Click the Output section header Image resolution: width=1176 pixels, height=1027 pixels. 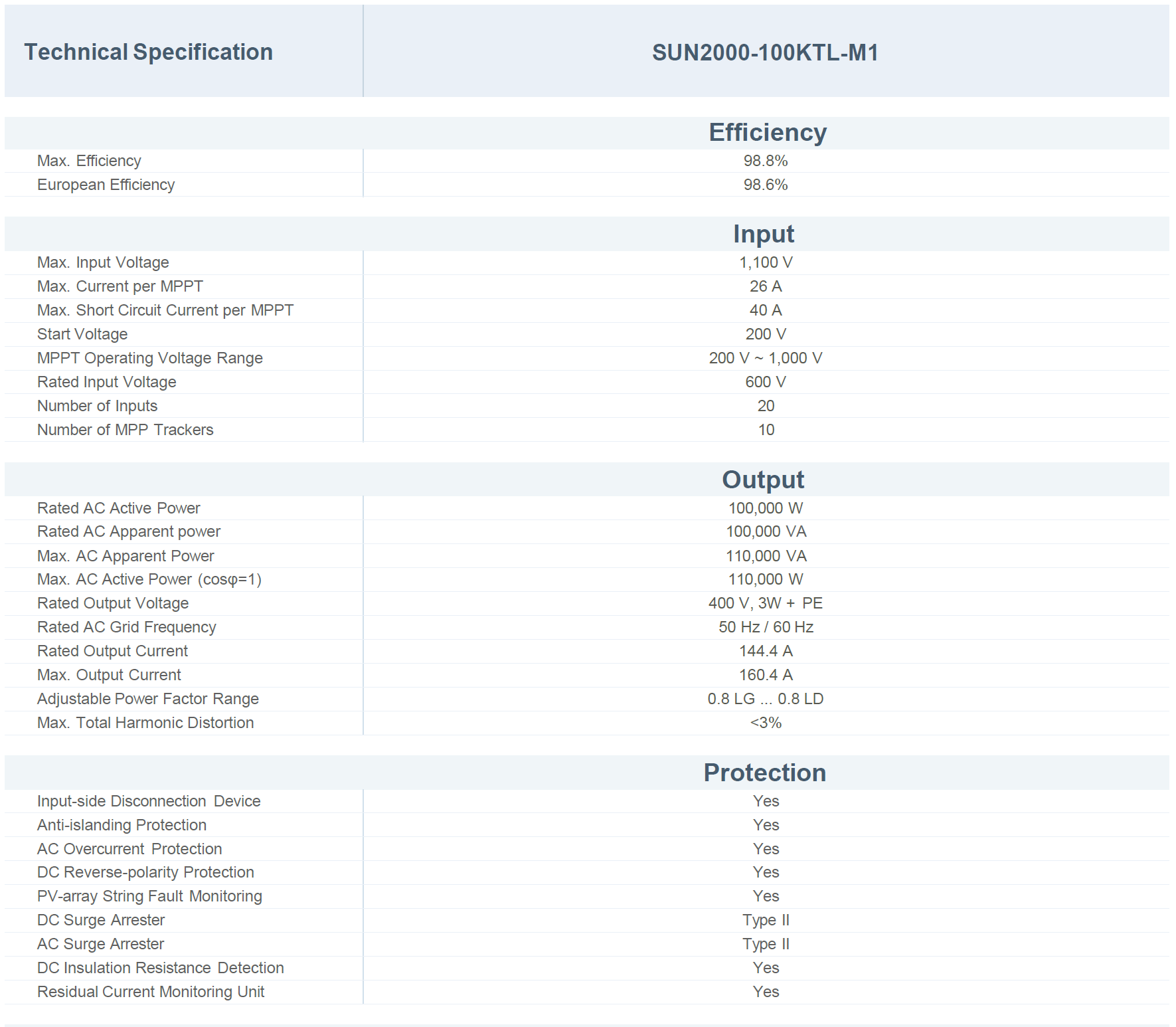pyautogui.click(x=763, y=480)
